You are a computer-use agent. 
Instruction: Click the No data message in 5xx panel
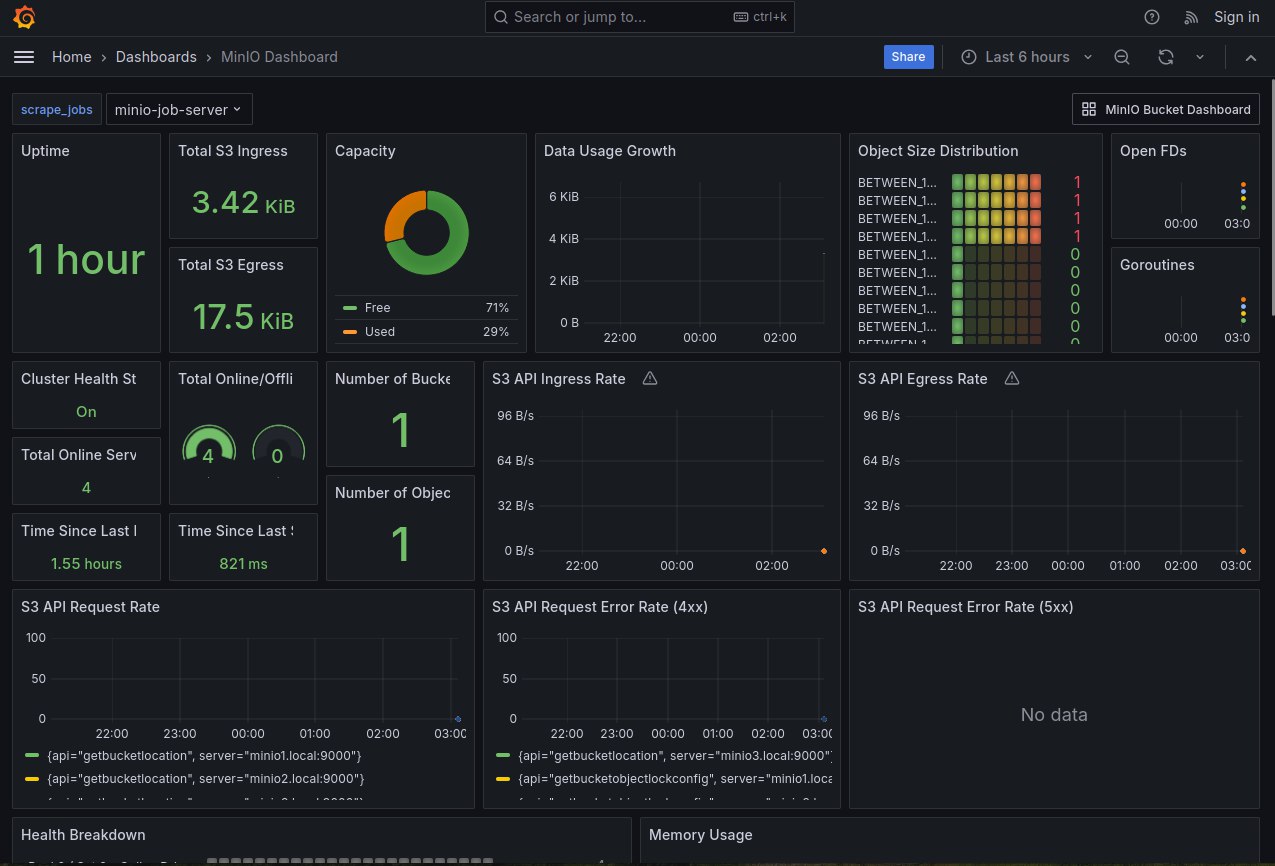point(1054,715)
